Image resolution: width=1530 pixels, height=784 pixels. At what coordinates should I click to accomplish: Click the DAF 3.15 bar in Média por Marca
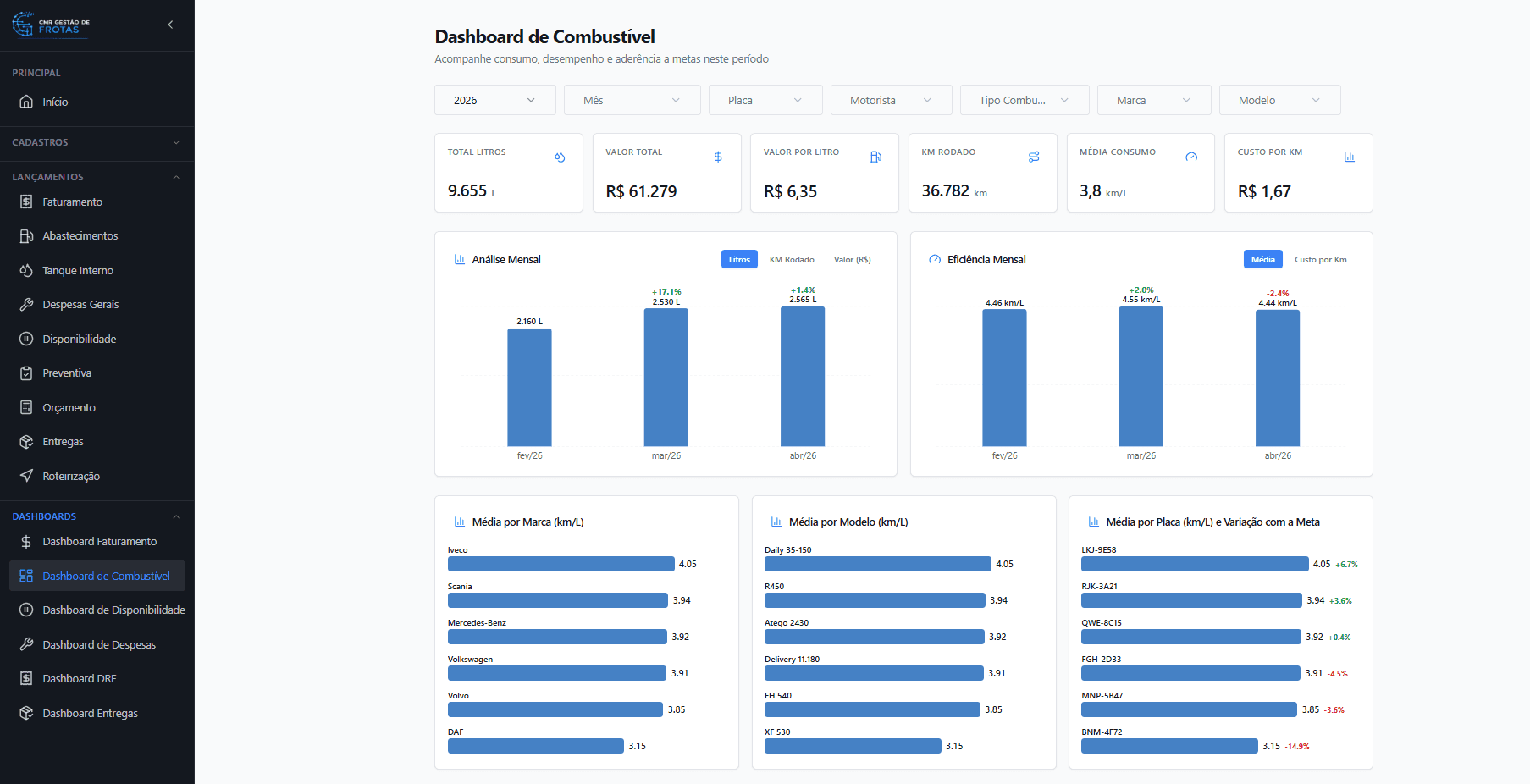536,746
